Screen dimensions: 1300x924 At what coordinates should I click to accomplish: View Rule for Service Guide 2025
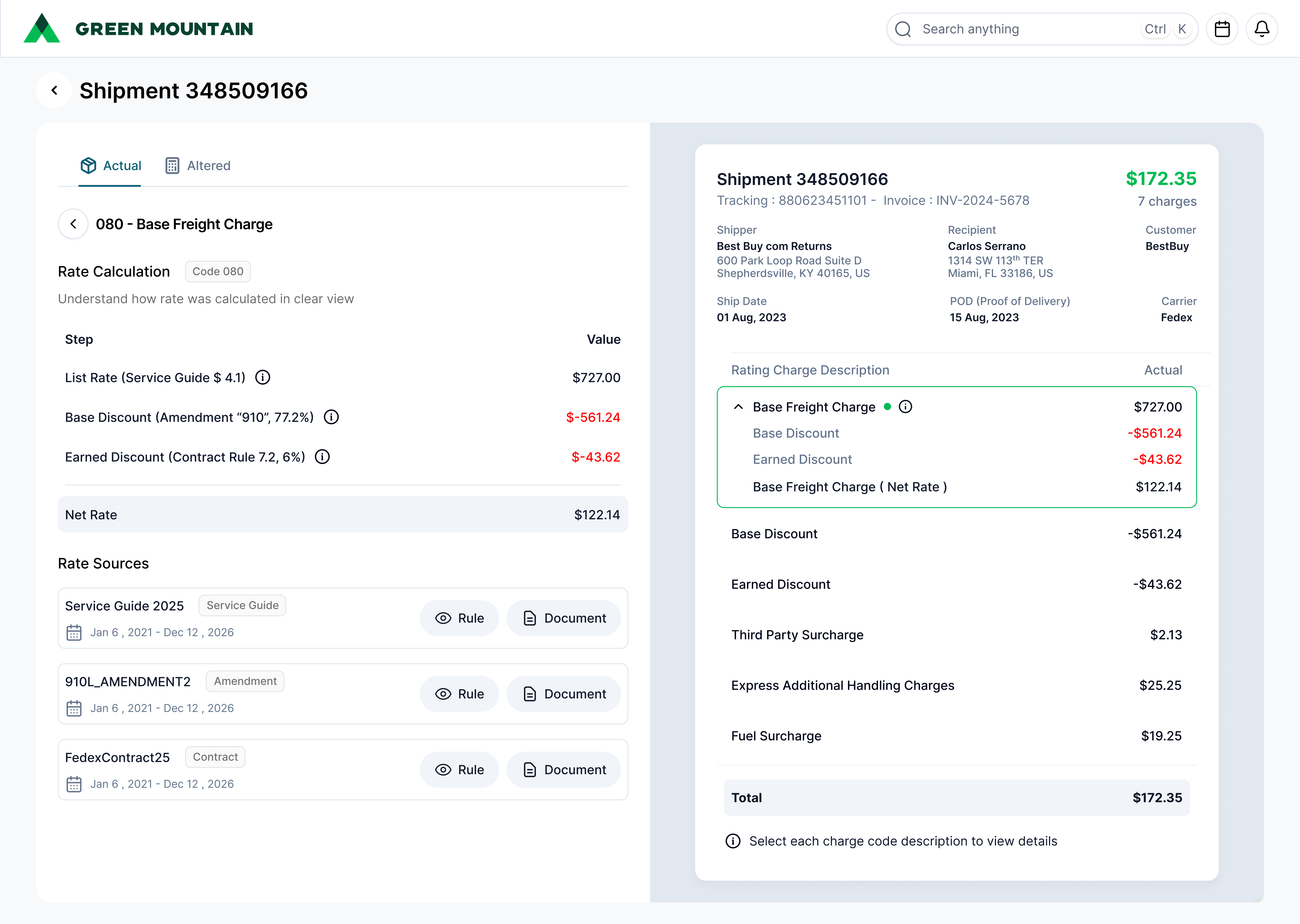459,618
